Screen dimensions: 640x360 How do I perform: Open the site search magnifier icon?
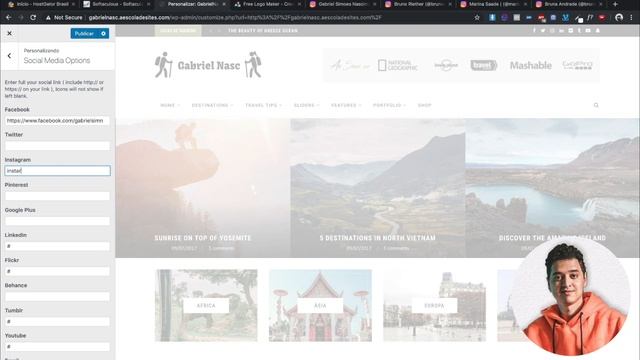tap(596, 105)
